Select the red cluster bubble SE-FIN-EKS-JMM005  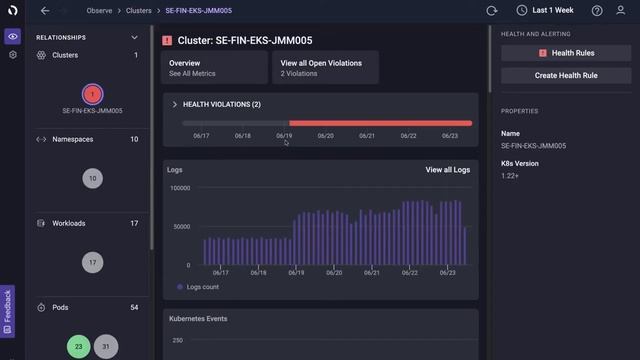click(x=93, y=94)
